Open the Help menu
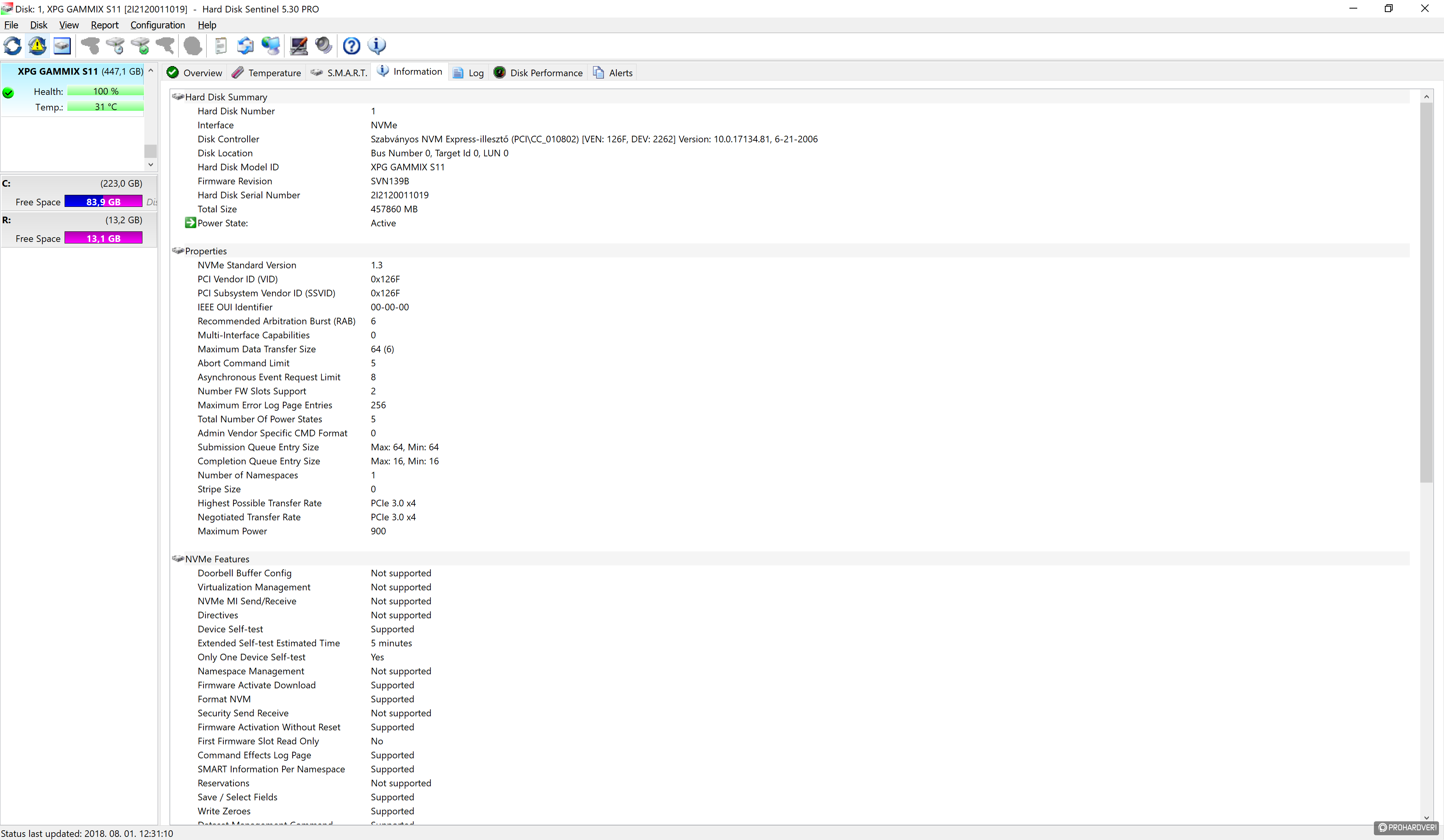Screen dimensions: 1444x840 207,25
